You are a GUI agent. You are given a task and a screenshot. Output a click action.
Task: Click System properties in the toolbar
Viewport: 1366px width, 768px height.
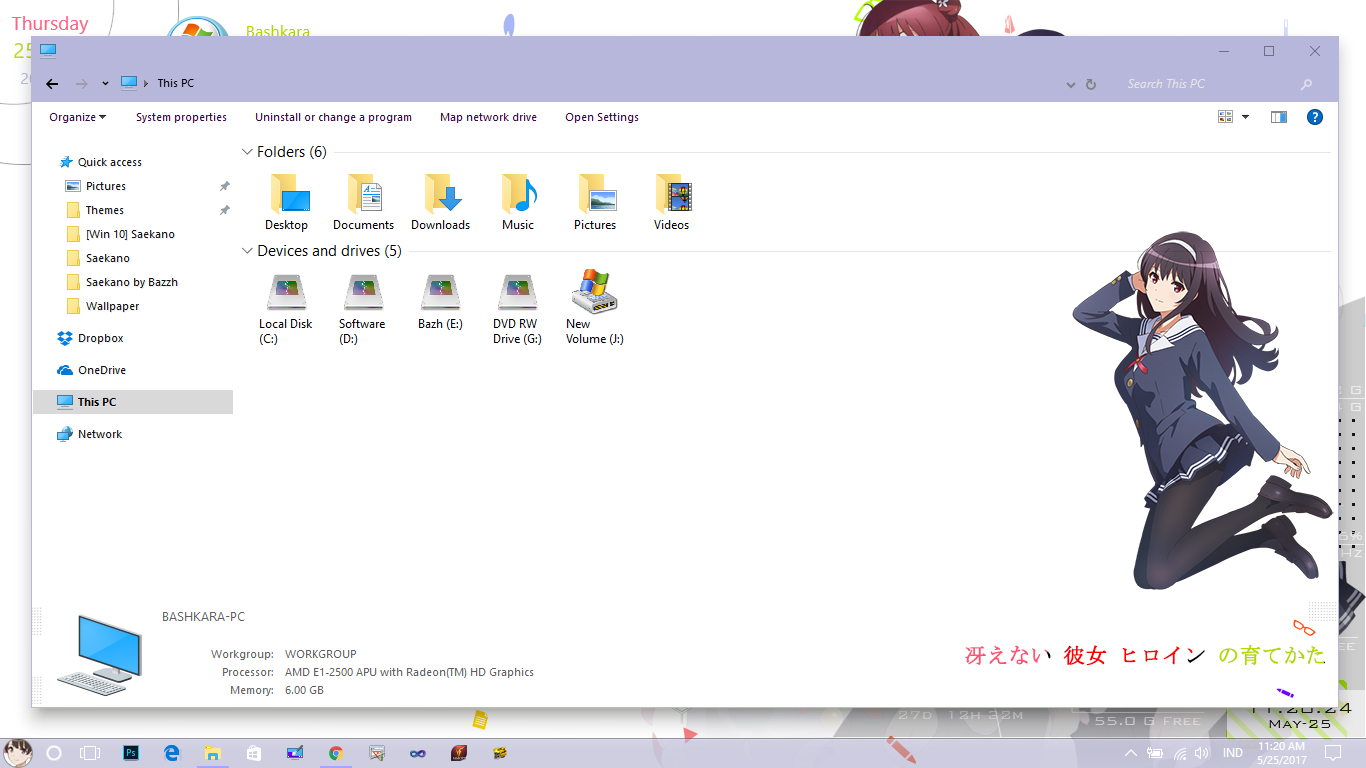tap(181, 117)
